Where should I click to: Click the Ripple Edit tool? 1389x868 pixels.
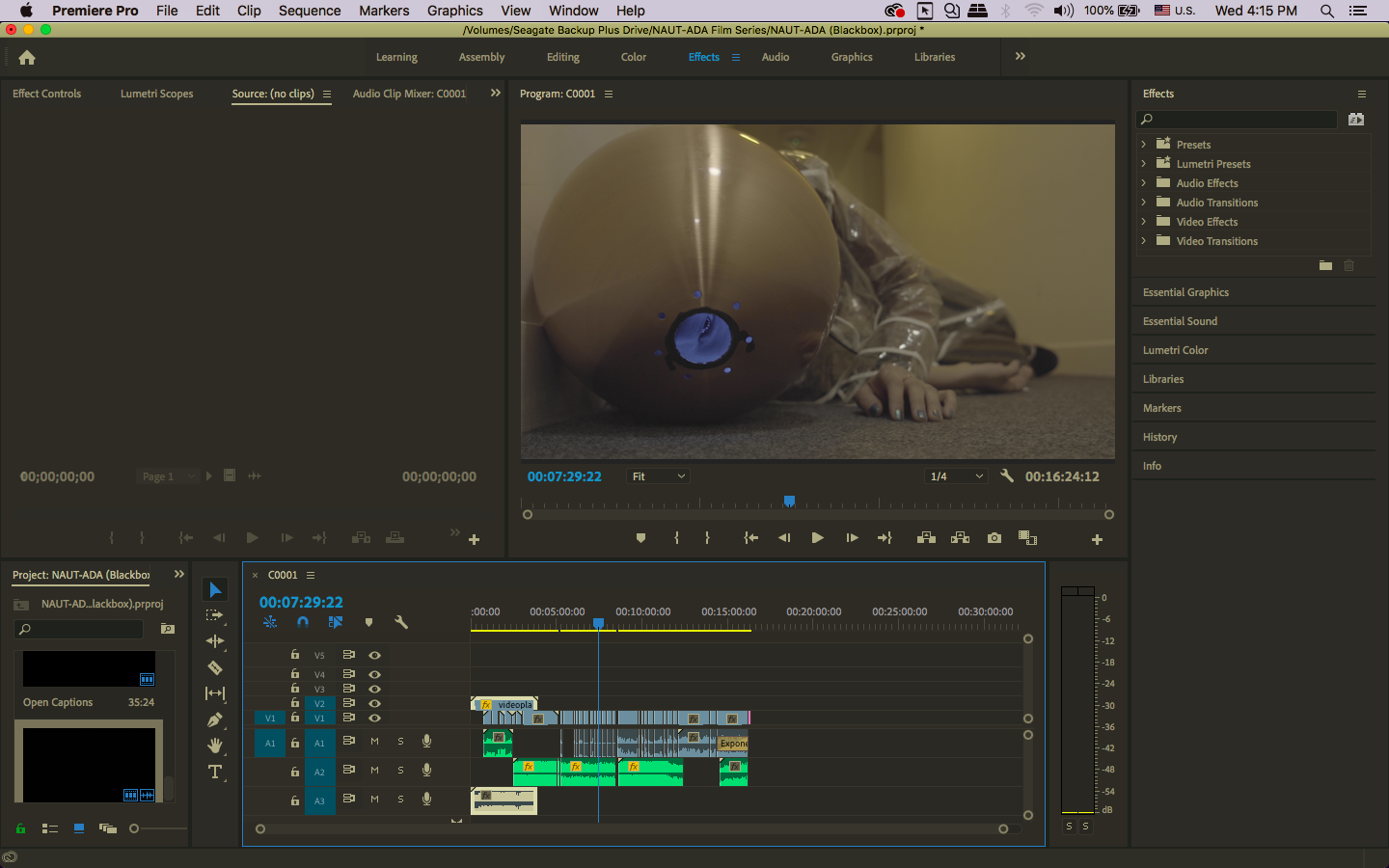[215, 641]
